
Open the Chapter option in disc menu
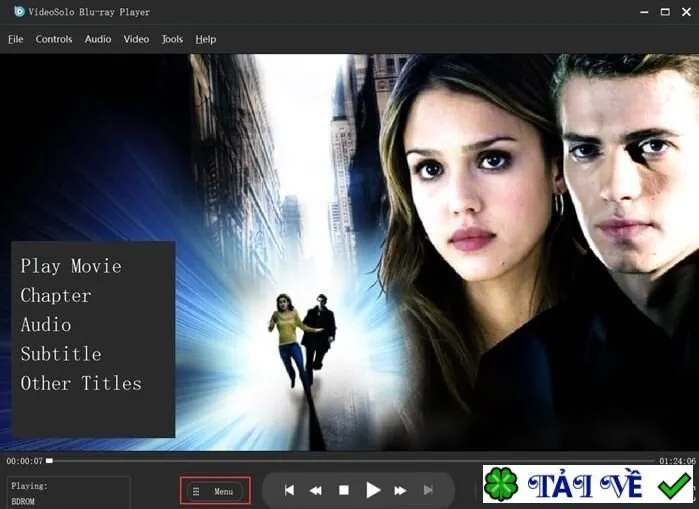pyautogui.click(x=56, y=296)
